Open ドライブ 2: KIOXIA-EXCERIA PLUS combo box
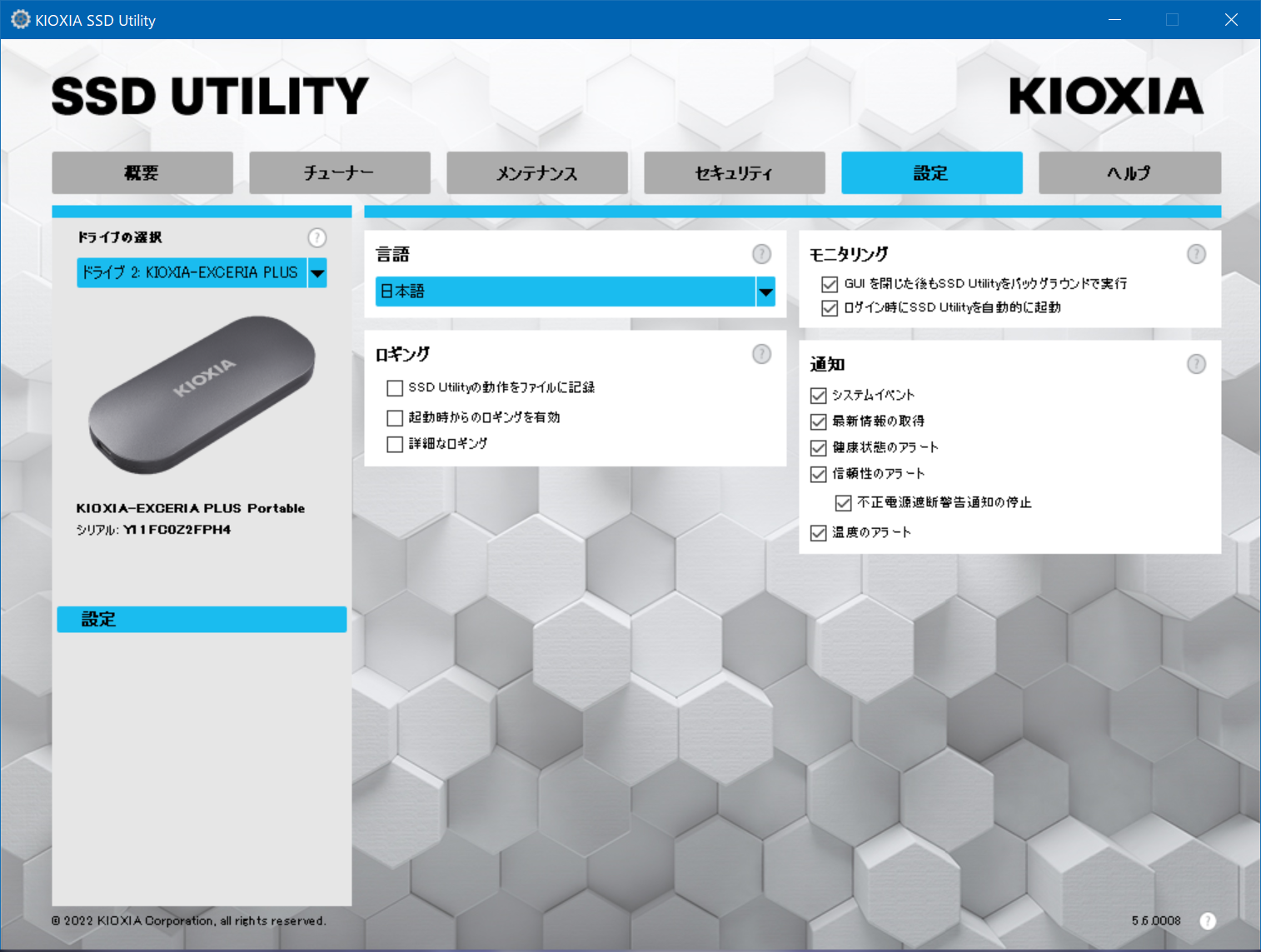The height and width of the screenshot is (952, 1261). [x=202, y=272]
